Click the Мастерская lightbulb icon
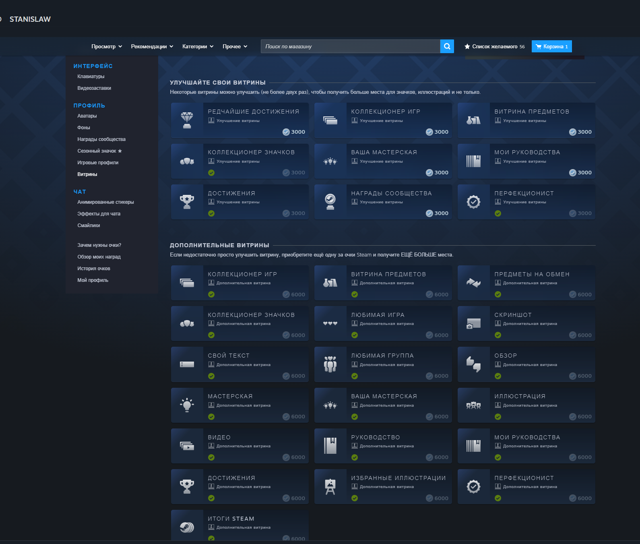Screen dimensions: 640x544 pos(187,405)
